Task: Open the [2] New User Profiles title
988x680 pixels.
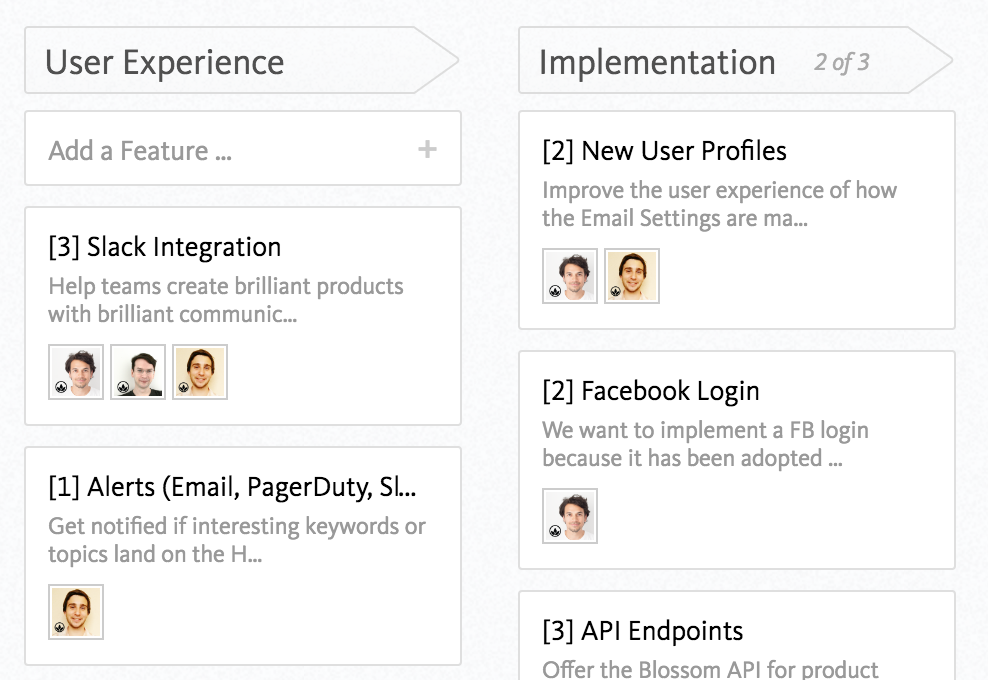Action: (x=664, y=151)
